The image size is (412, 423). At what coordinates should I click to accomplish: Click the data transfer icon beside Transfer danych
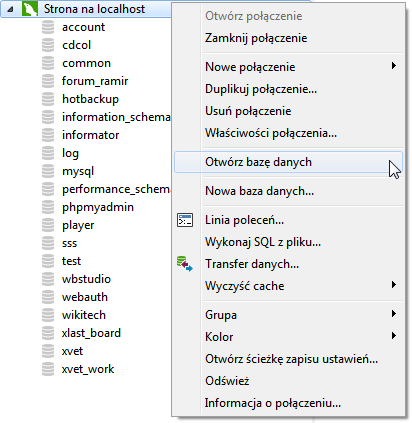185,264
